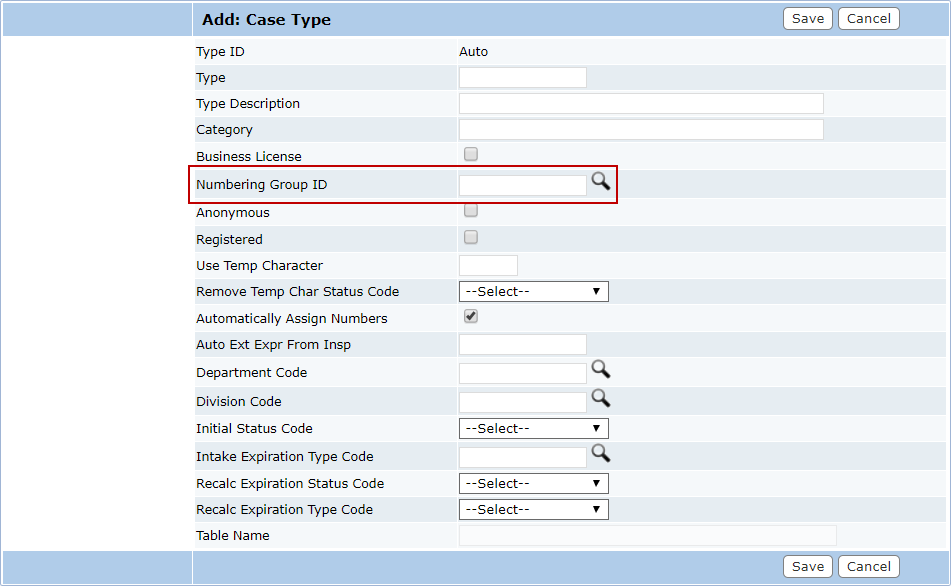The image size is (951, 586).
Task: Check the Registered checkbox
Action: (471, 238)
